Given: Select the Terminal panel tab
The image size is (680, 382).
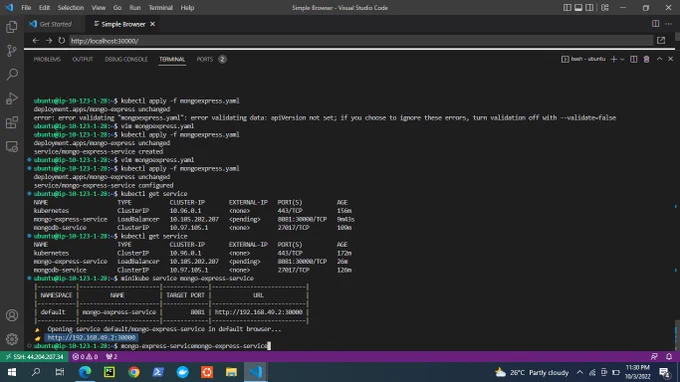Looking at the screenshot, I should coord(172,59).
